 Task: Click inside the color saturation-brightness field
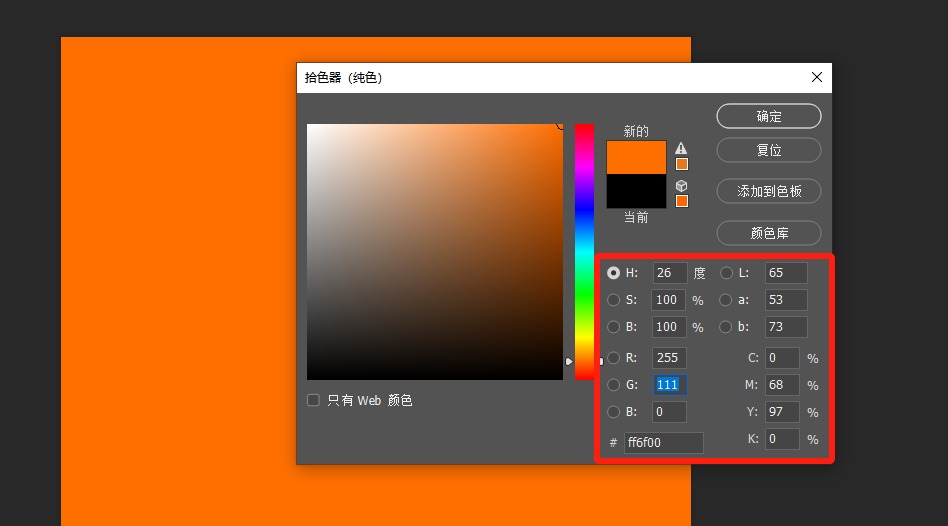point(435,252)
